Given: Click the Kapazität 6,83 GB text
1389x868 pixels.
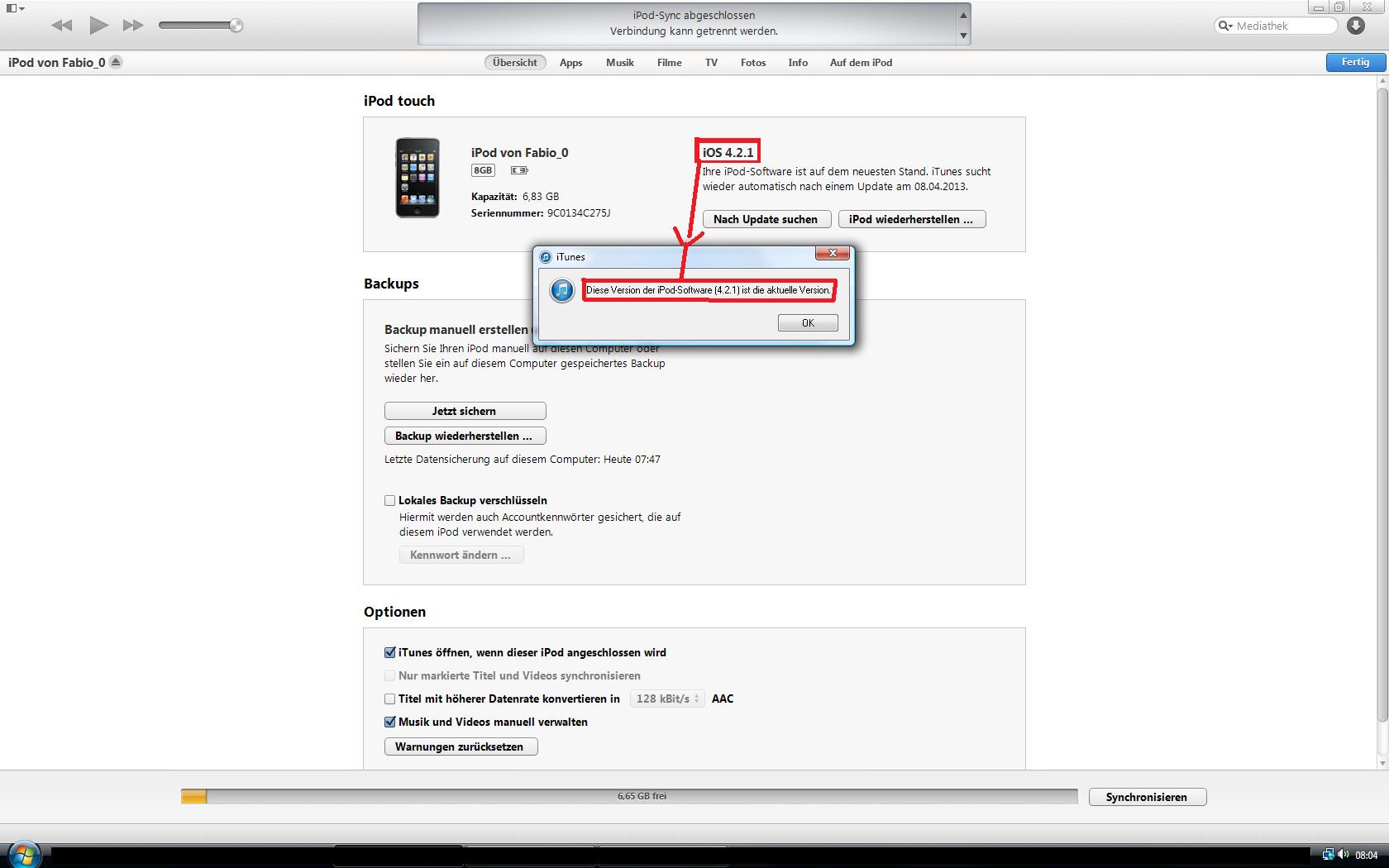Looking at the screenshot, I should pos(515,197).
